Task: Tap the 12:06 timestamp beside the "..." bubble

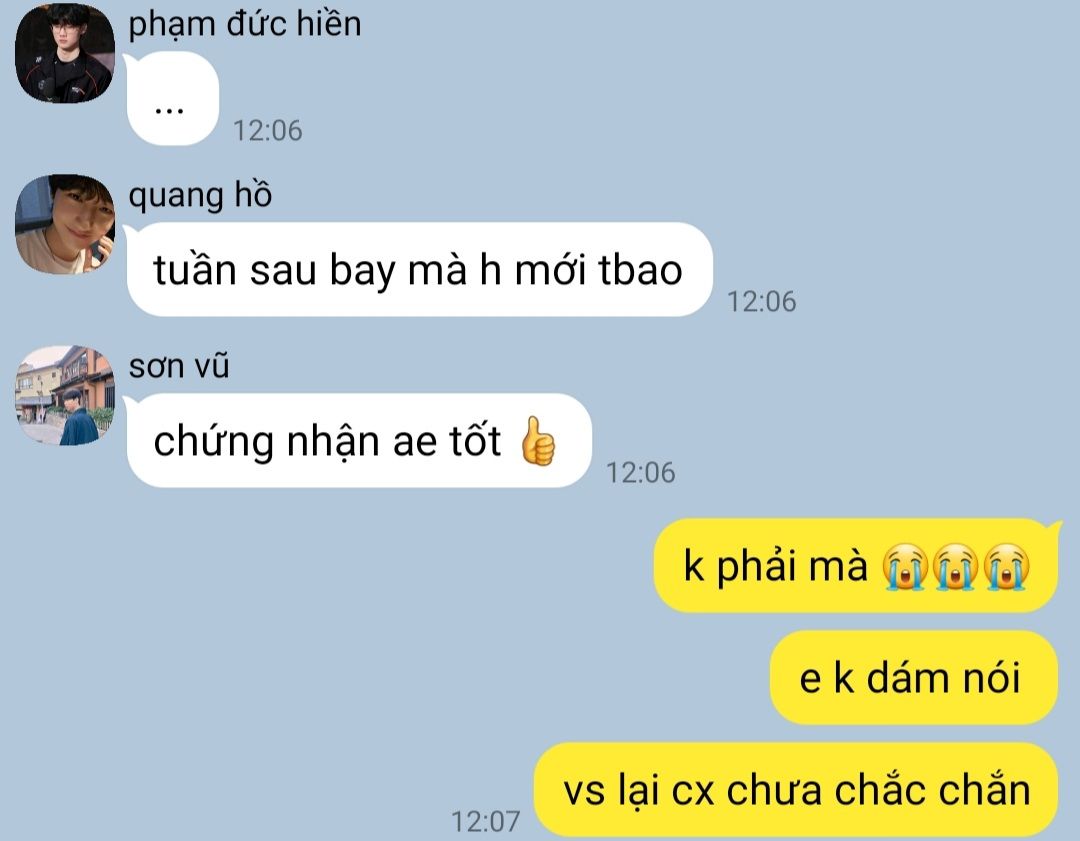Action: (x=268, y=130)
